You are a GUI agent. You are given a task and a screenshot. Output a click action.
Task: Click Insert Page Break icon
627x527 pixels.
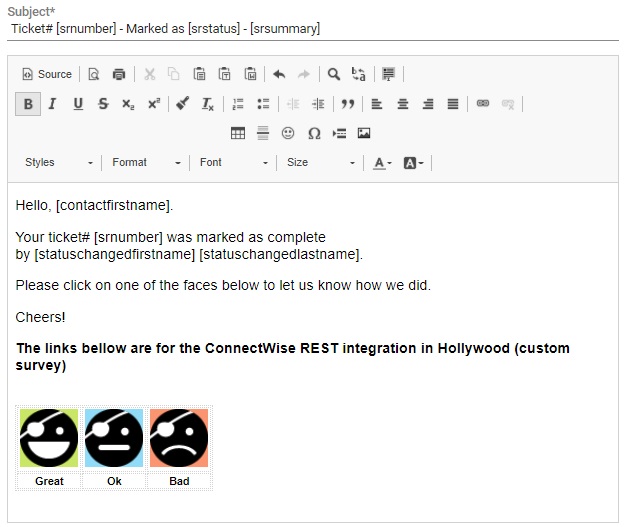(x=339, y=133)
